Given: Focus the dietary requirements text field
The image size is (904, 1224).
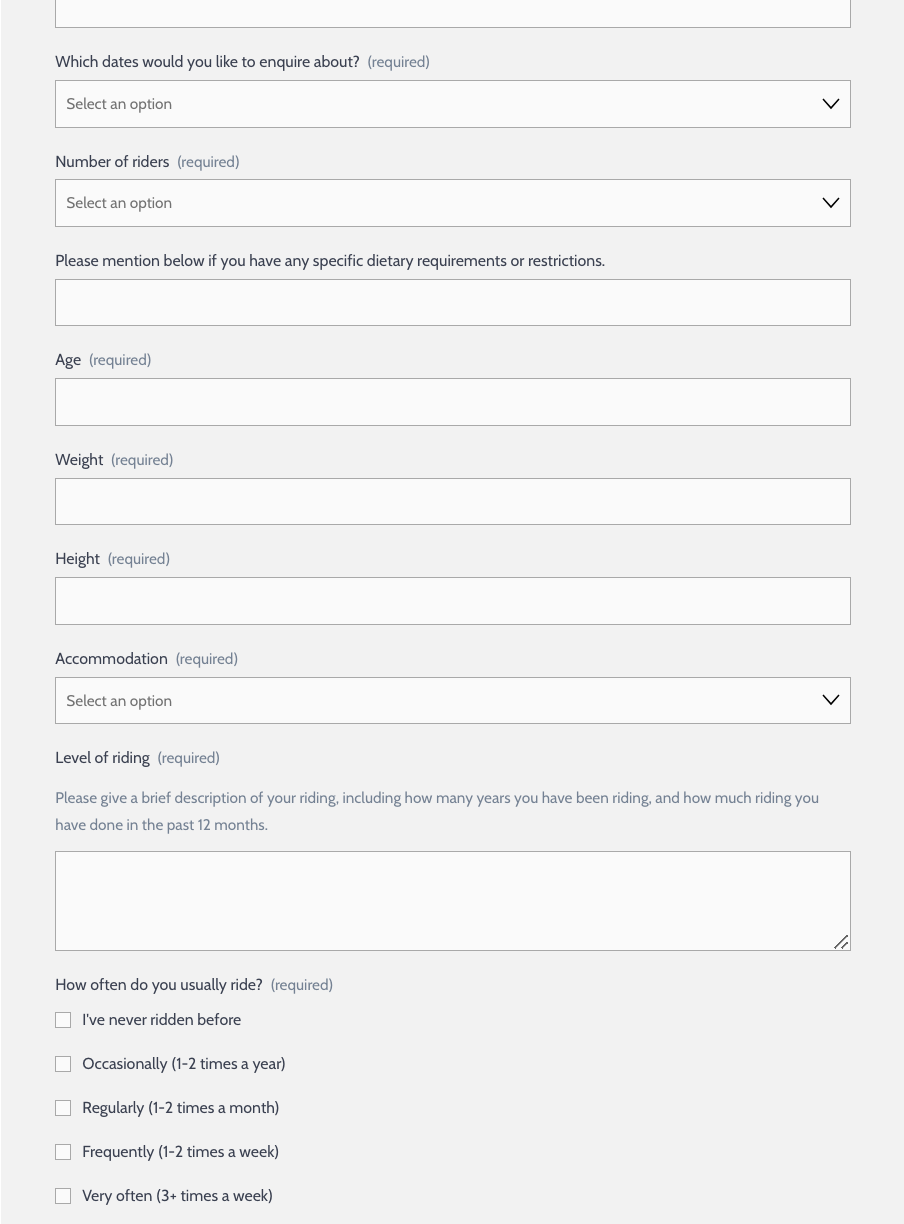Looking at the screenshot, I should [453, 302].
